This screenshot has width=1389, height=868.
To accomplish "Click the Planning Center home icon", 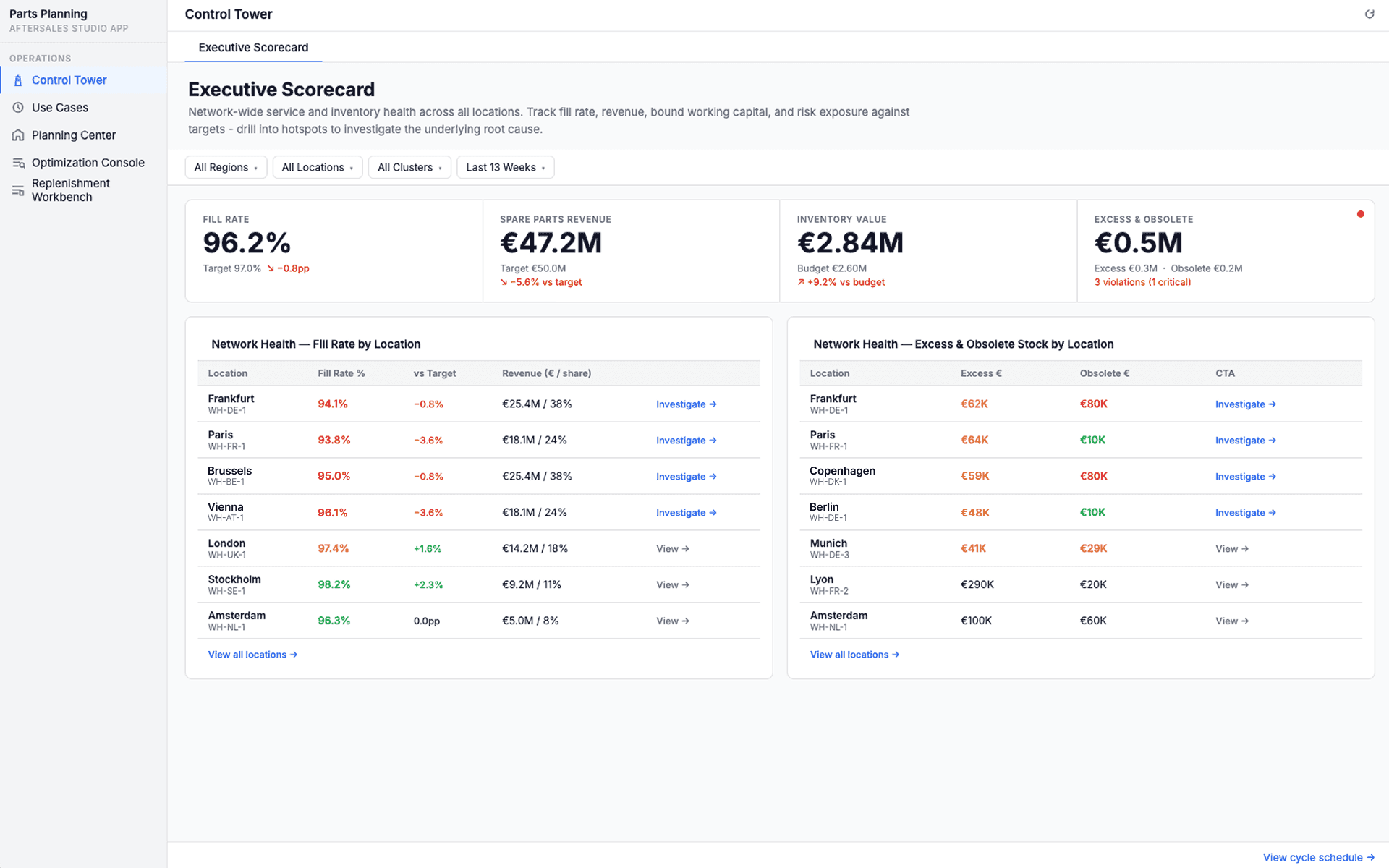I will 18,135.
